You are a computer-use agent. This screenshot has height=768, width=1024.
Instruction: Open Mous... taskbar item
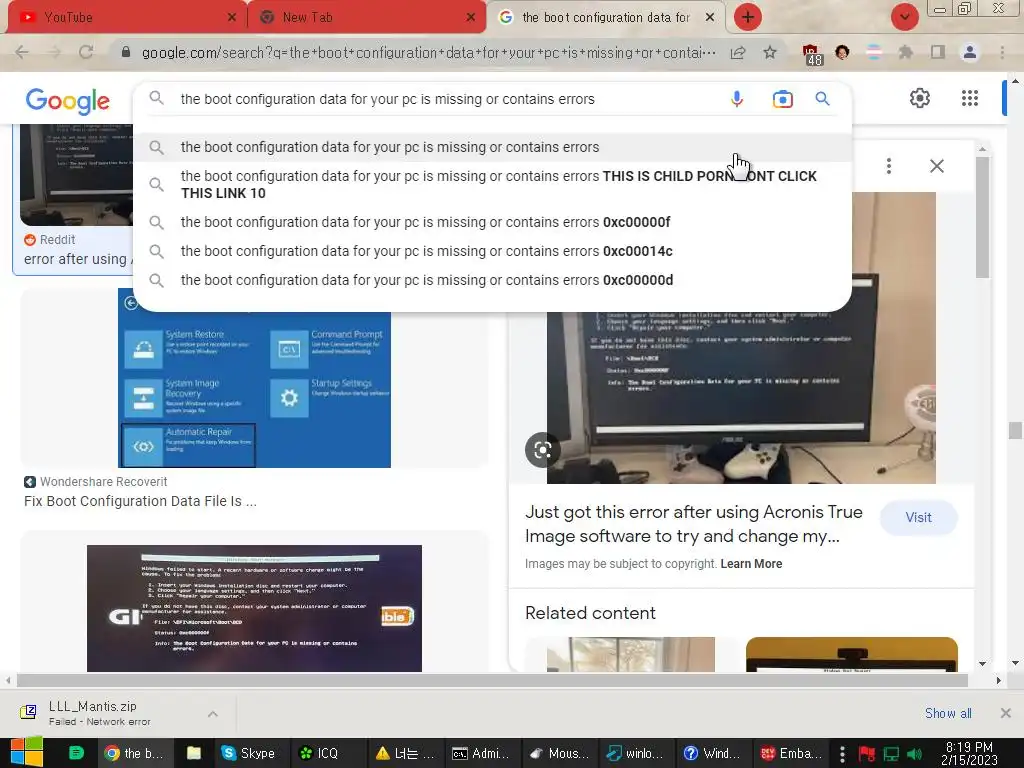[557, 753]
